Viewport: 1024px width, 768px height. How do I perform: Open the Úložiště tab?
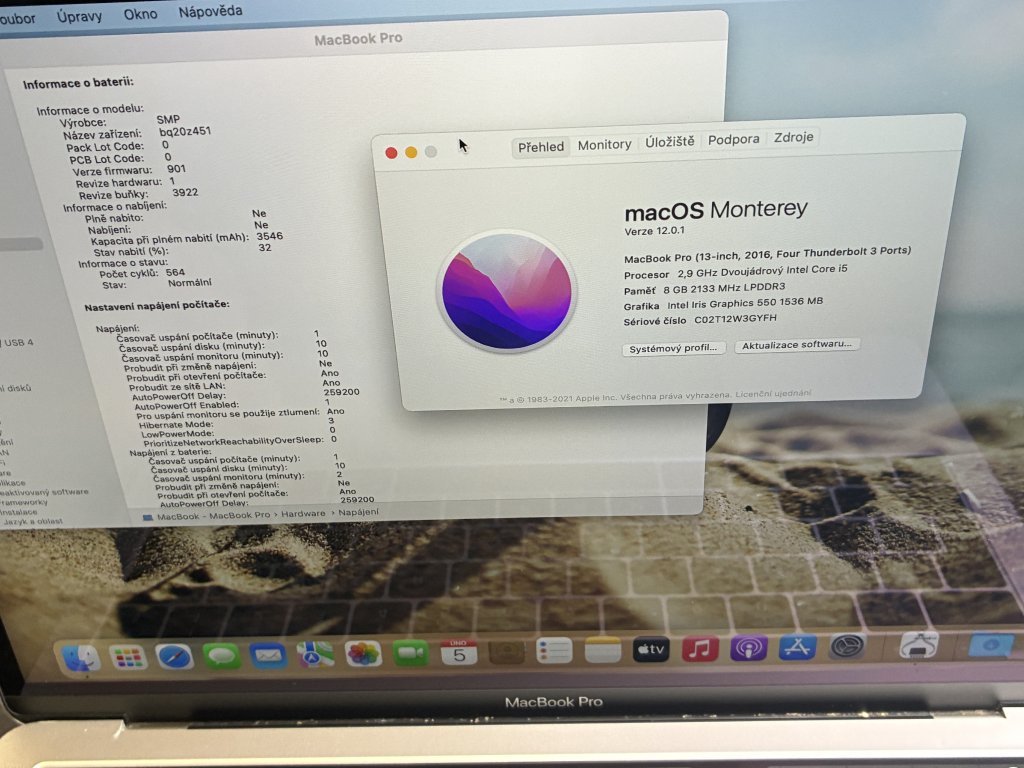tap(669, 142)
